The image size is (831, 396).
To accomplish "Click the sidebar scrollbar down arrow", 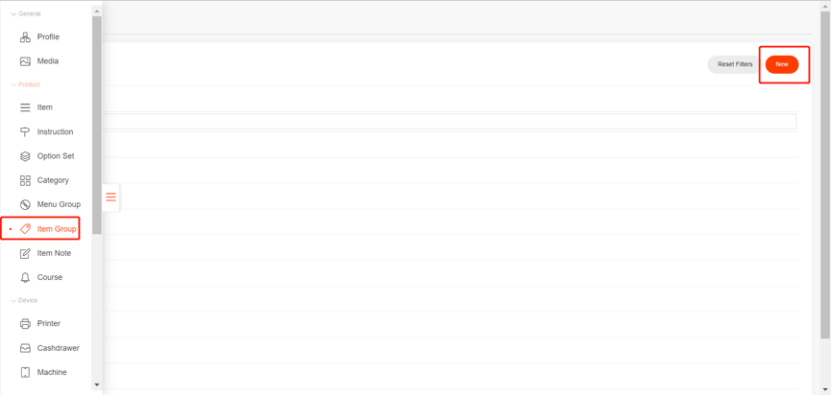I will 96,385.
